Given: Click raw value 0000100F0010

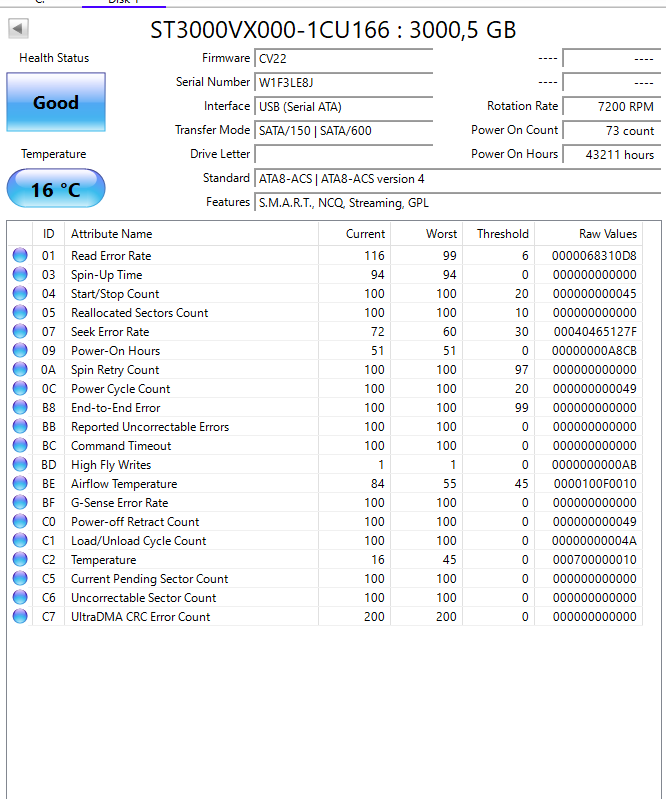Looking at the screenshot, I should click(595, 484).
